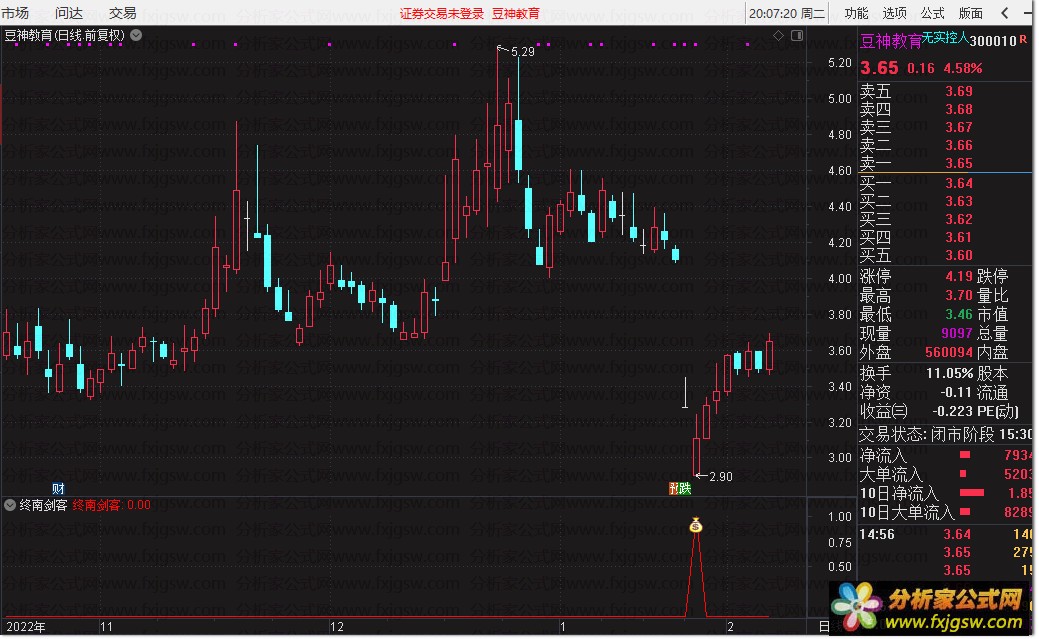Click the 2022年 label on time axis
Screen dimensions: 1039x639
(x=26, y=626)
